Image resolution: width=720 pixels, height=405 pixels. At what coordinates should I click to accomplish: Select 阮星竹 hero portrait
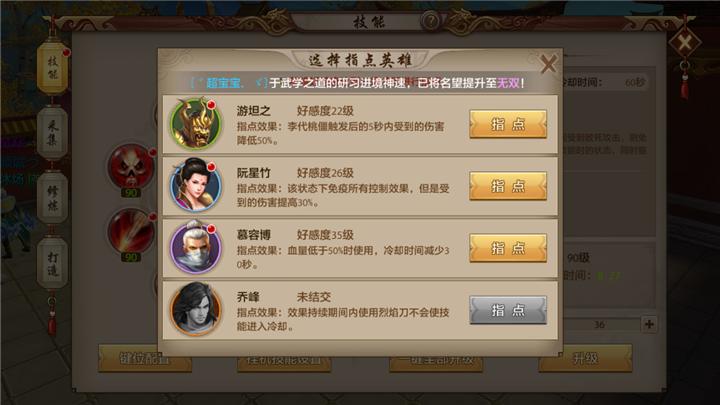tap(196, 185)
